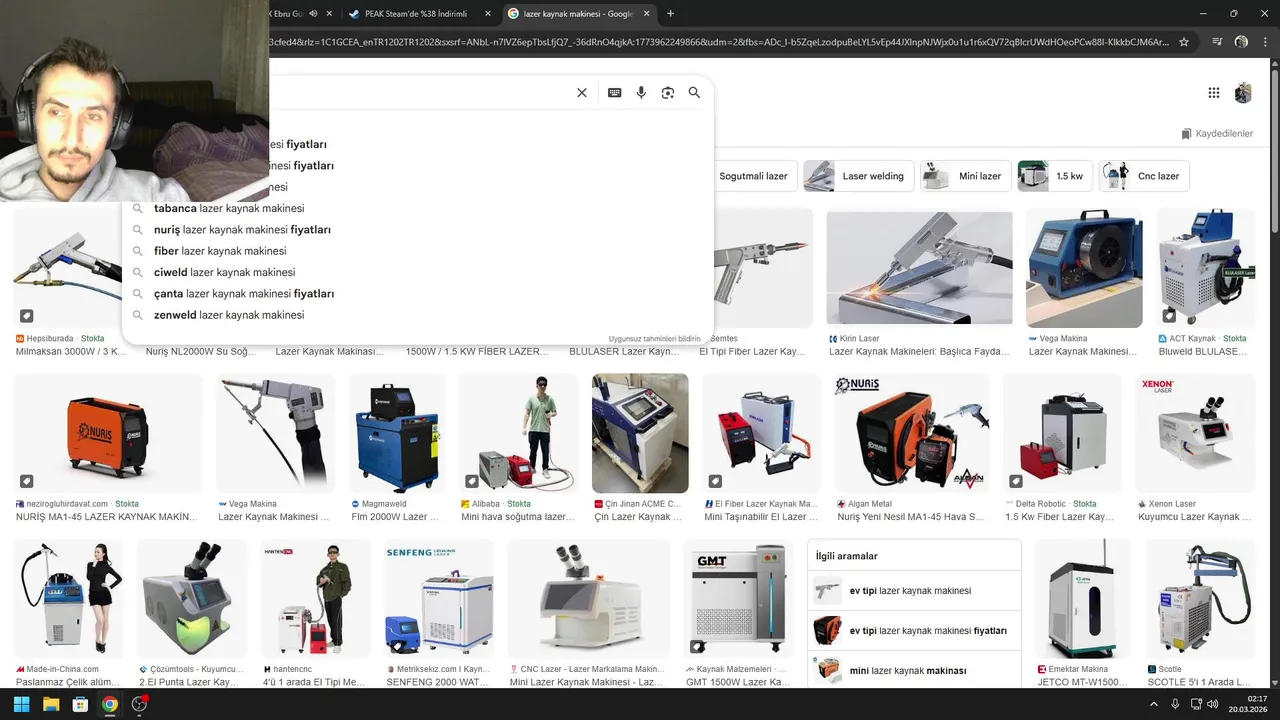Open the Xenon Laser Kuyumcu image
Image resolution: width=1280 pixels, height=720 pixels.
click(x=1195, y=433)
